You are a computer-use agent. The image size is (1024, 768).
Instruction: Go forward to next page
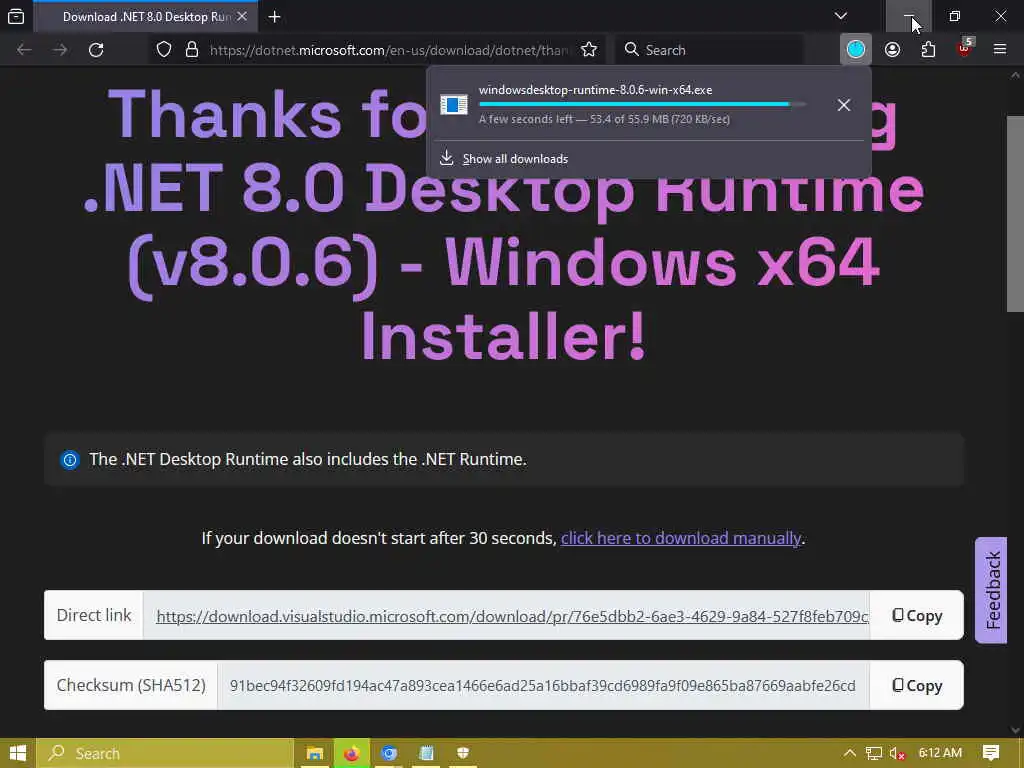point(59,50)
